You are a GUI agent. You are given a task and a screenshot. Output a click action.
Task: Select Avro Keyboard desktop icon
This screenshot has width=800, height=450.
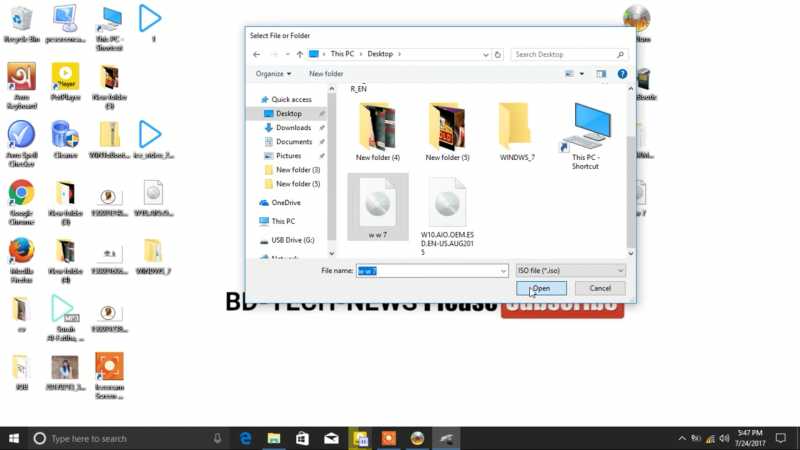tap(21, 86)
